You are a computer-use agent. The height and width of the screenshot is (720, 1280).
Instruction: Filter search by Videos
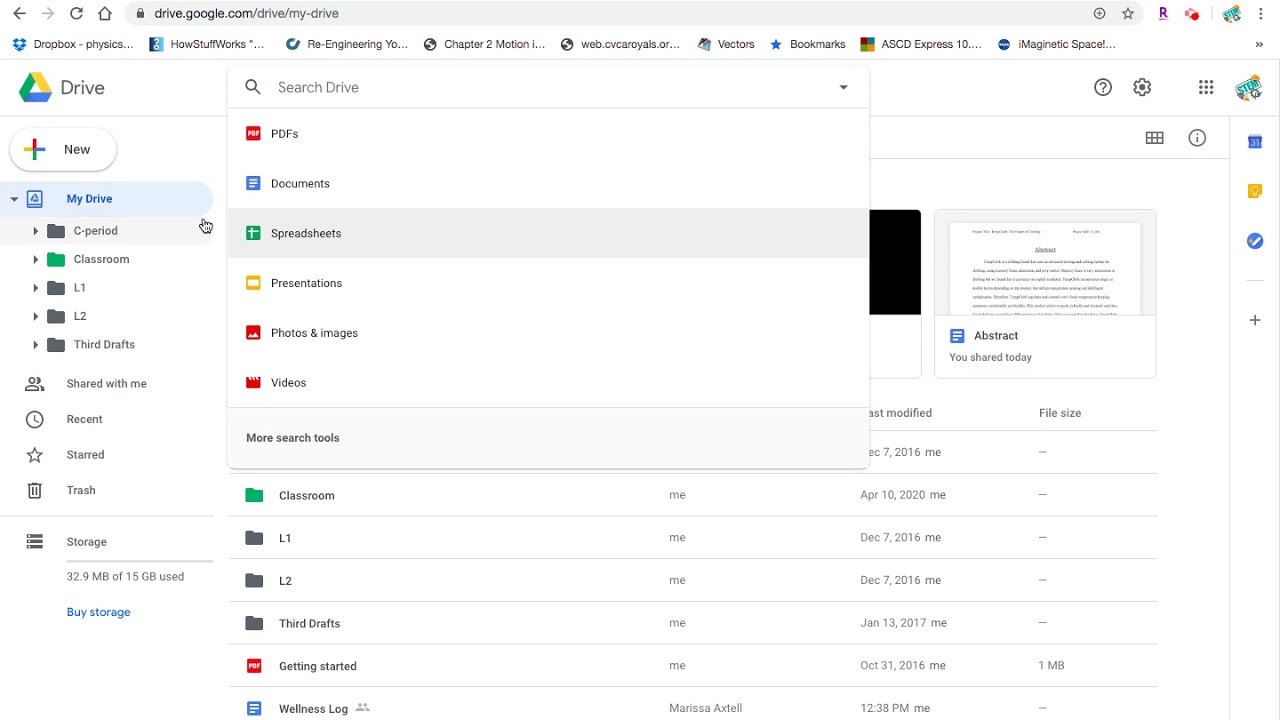tap(548, 383)
